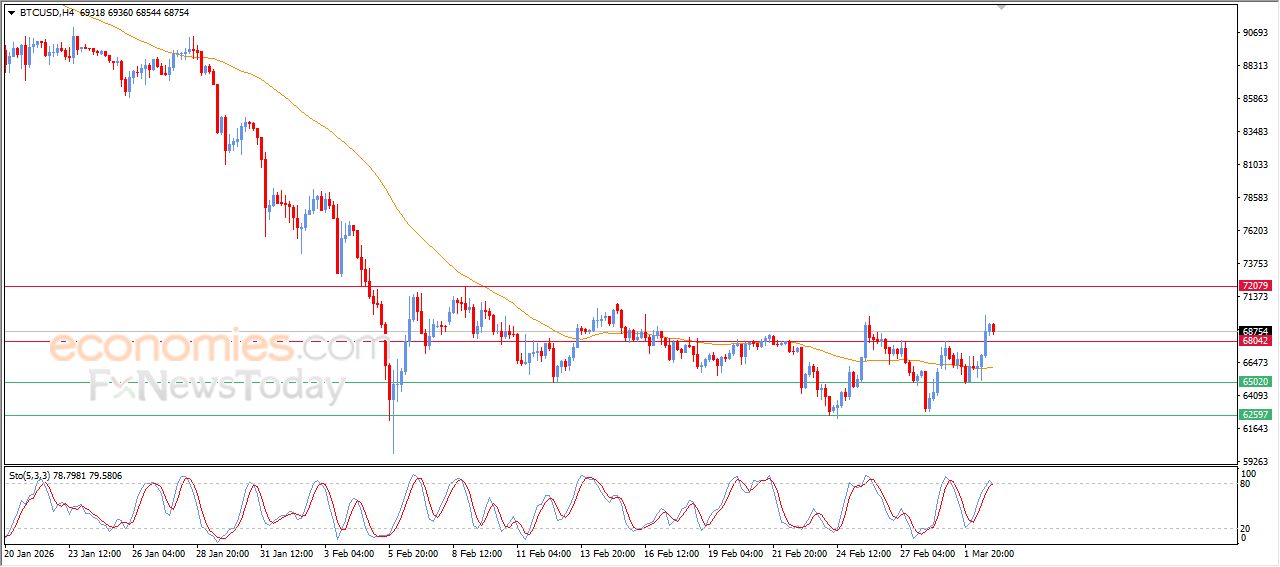The image size is (1280, 567).
Task: Click the 80 level on stochastic scale
Action: tap(1246, 484)
